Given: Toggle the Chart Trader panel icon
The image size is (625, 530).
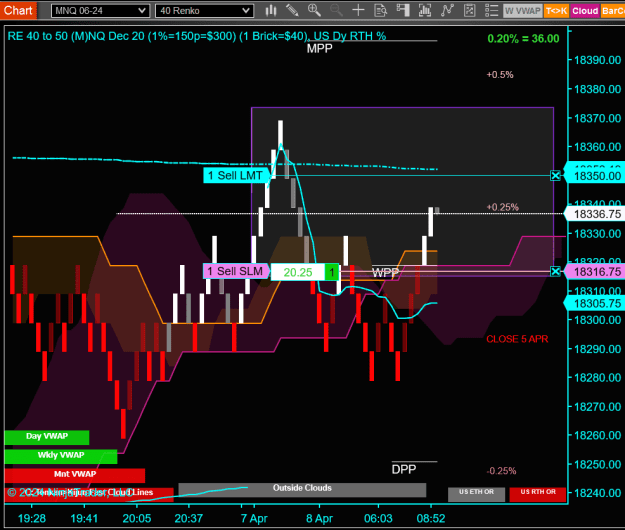Looking at the screenshot, I should (x=403, y=11).
